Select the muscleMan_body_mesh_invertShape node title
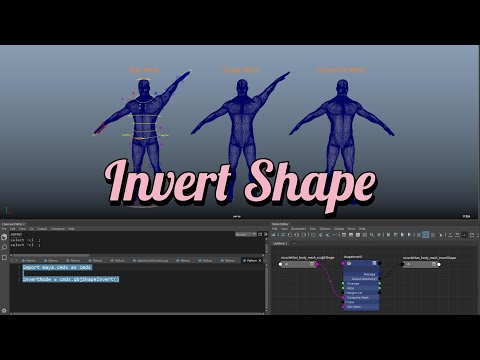The image size is (480, 360). pos(429,258)
